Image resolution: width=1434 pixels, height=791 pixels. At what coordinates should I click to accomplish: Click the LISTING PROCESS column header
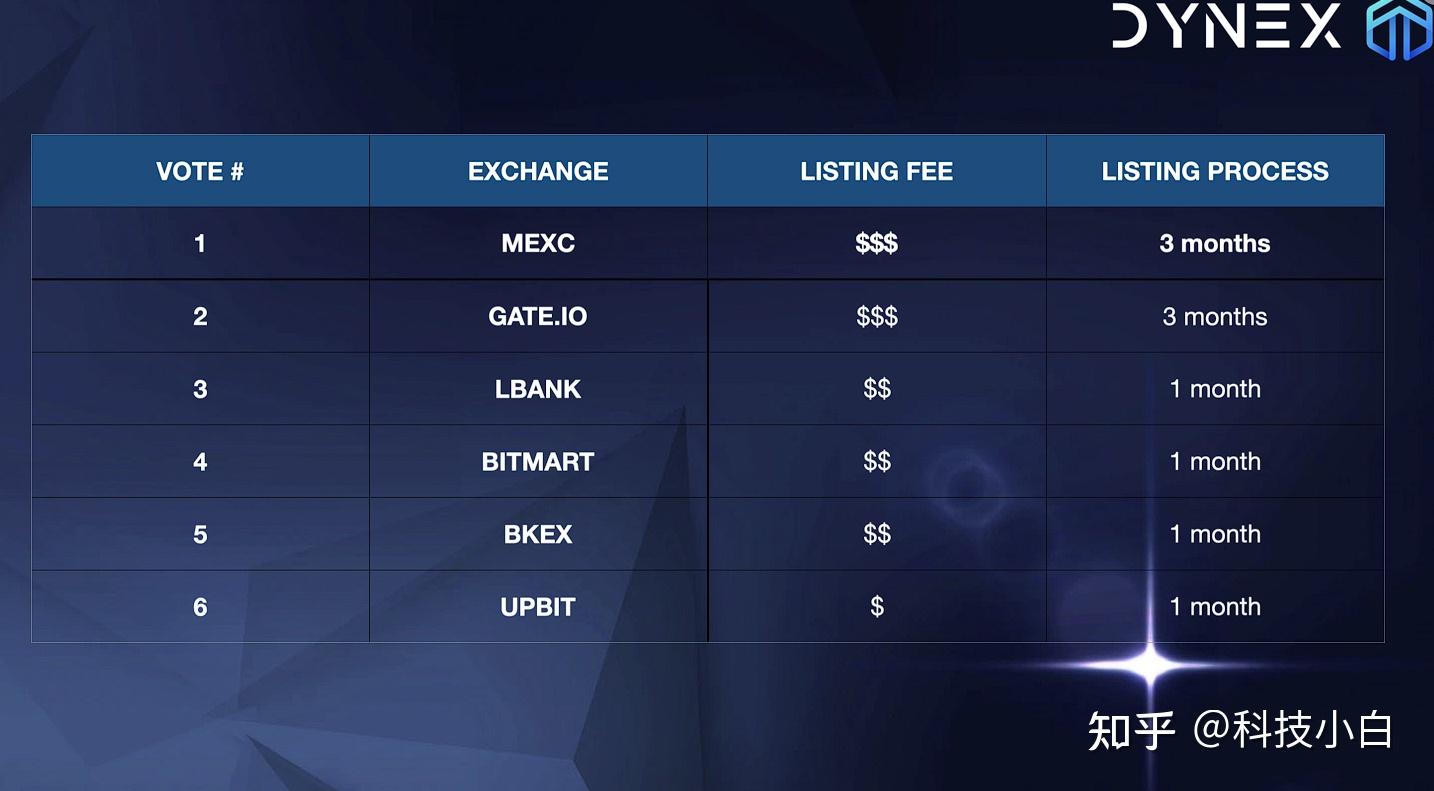point(1215,171)
